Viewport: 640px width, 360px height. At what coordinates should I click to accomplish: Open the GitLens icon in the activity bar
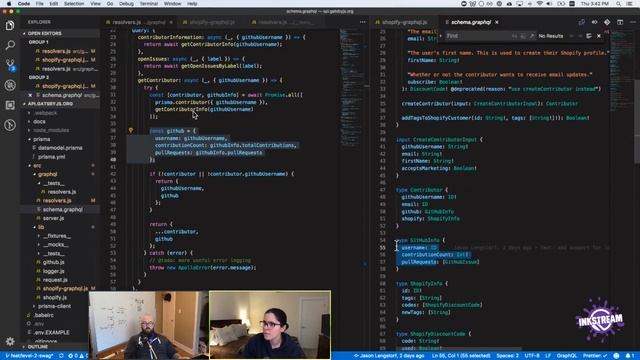(x=10, y=125)
